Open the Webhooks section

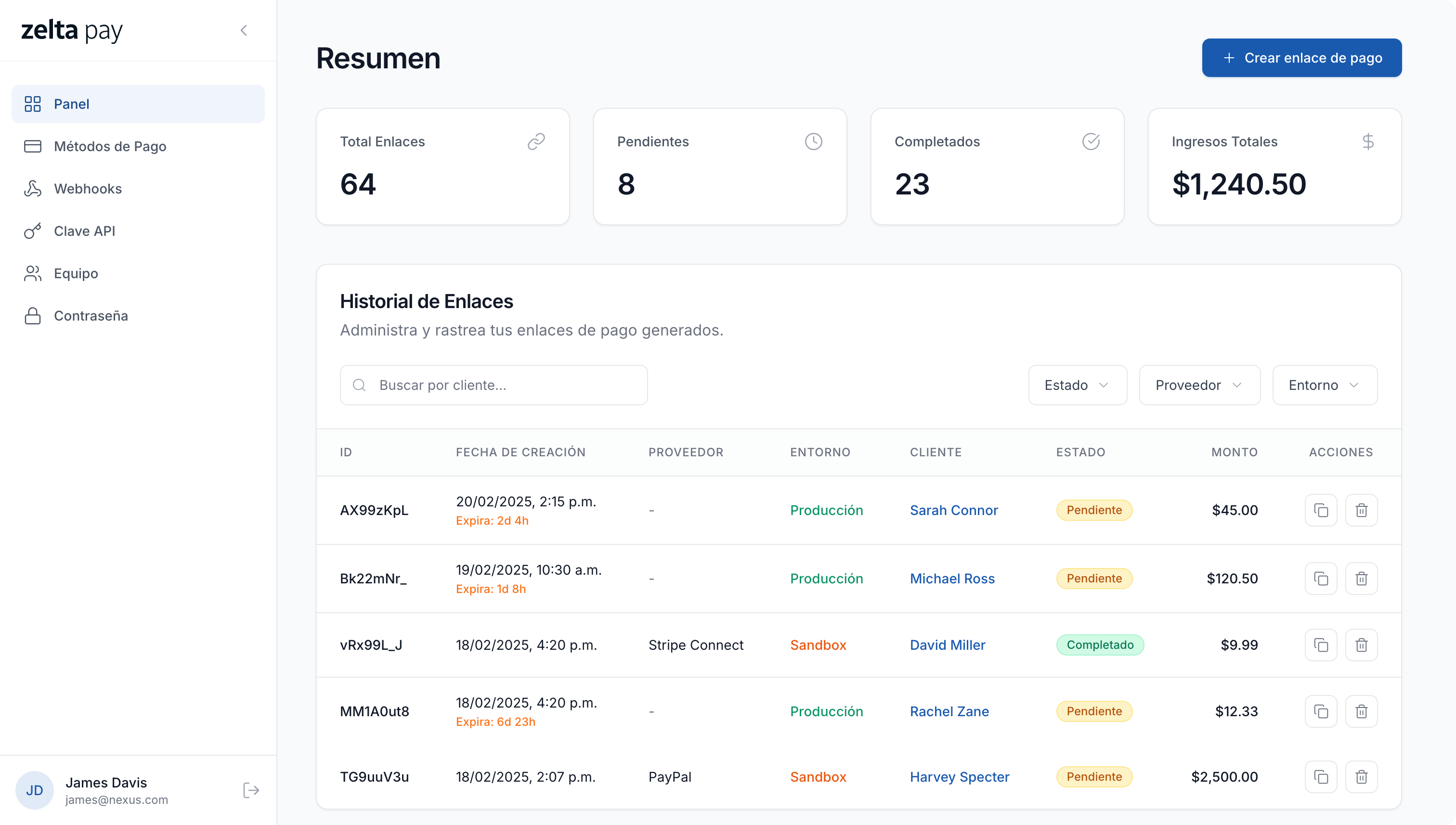(89, 189)
